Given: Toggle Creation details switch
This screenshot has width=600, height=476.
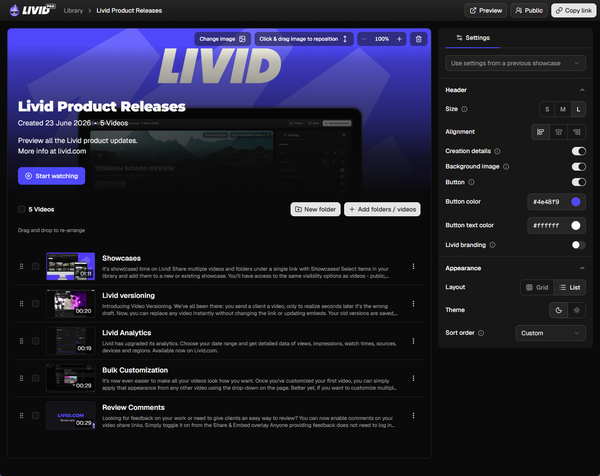Looking at the screenshot, I should click(579, 151).
